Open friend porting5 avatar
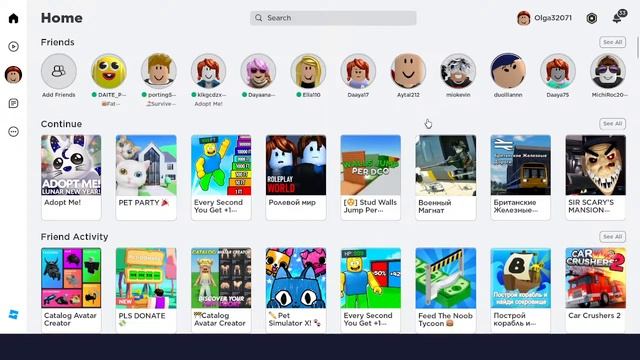640x360 pixels. click(x=159, y=71)
